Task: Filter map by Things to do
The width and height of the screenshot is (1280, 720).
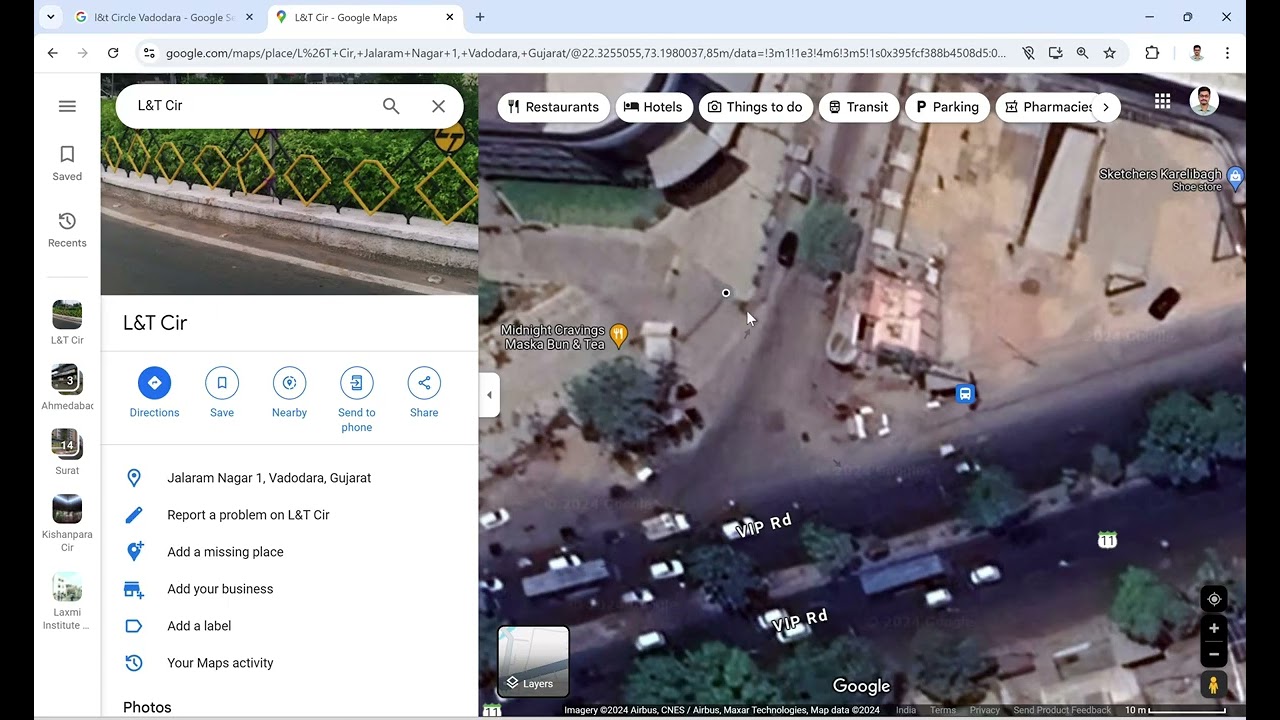Action: tap(756, 107)
